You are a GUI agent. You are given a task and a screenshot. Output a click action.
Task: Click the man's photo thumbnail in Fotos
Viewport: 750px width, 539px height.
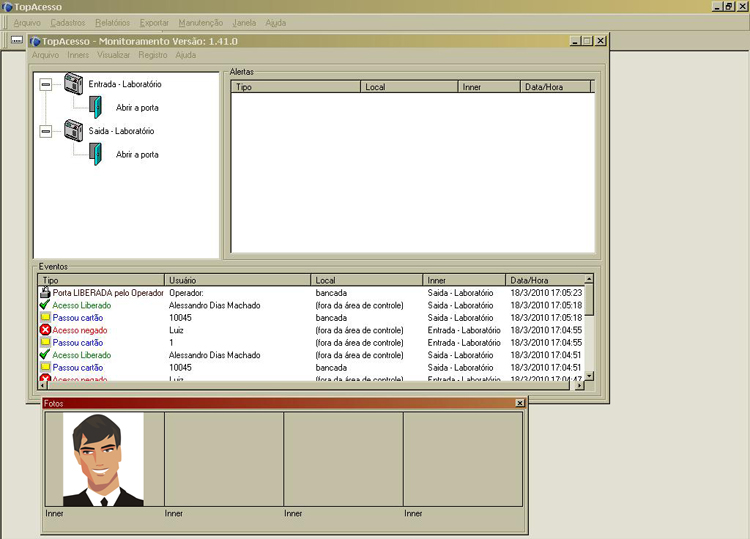(x=103, y=459)
